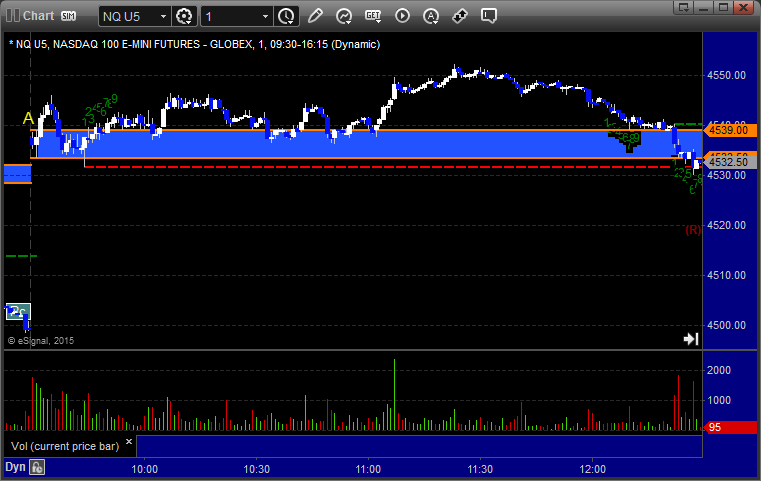Click the 4539.00 orange price marker
761x481 pixels.
click(729, 130)
